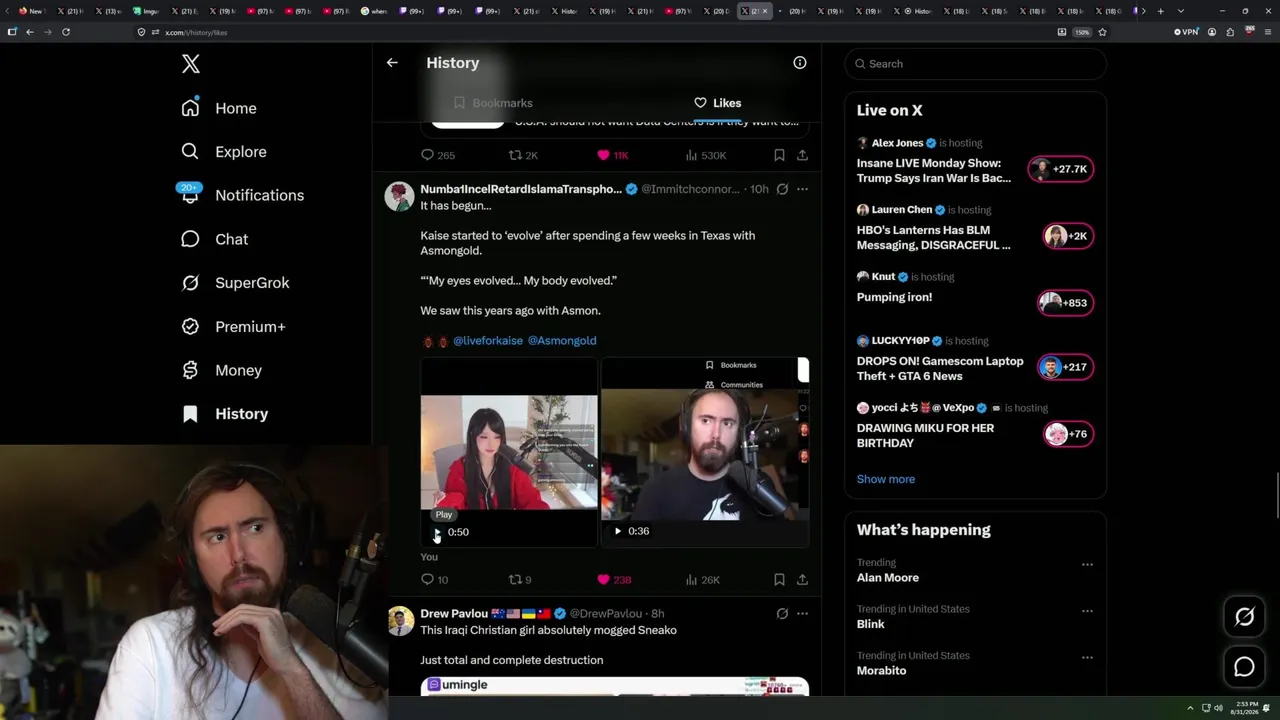Image resolution: width=1280 pixels, height=720 pixels.
Task: Open the Blink trending topic
Action: pos(871,624)
